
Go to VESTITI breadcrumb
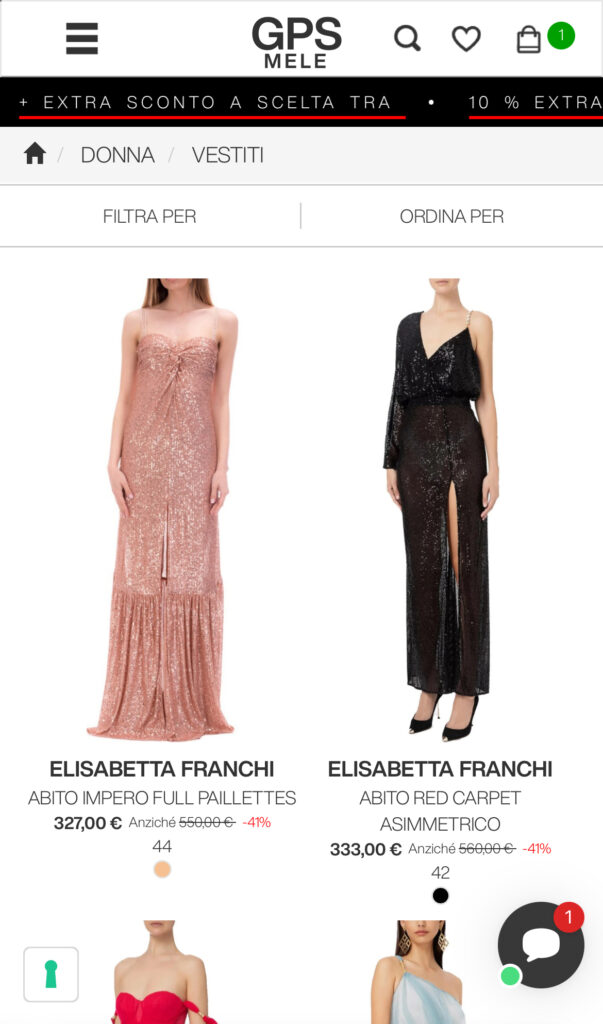(227, 155)
